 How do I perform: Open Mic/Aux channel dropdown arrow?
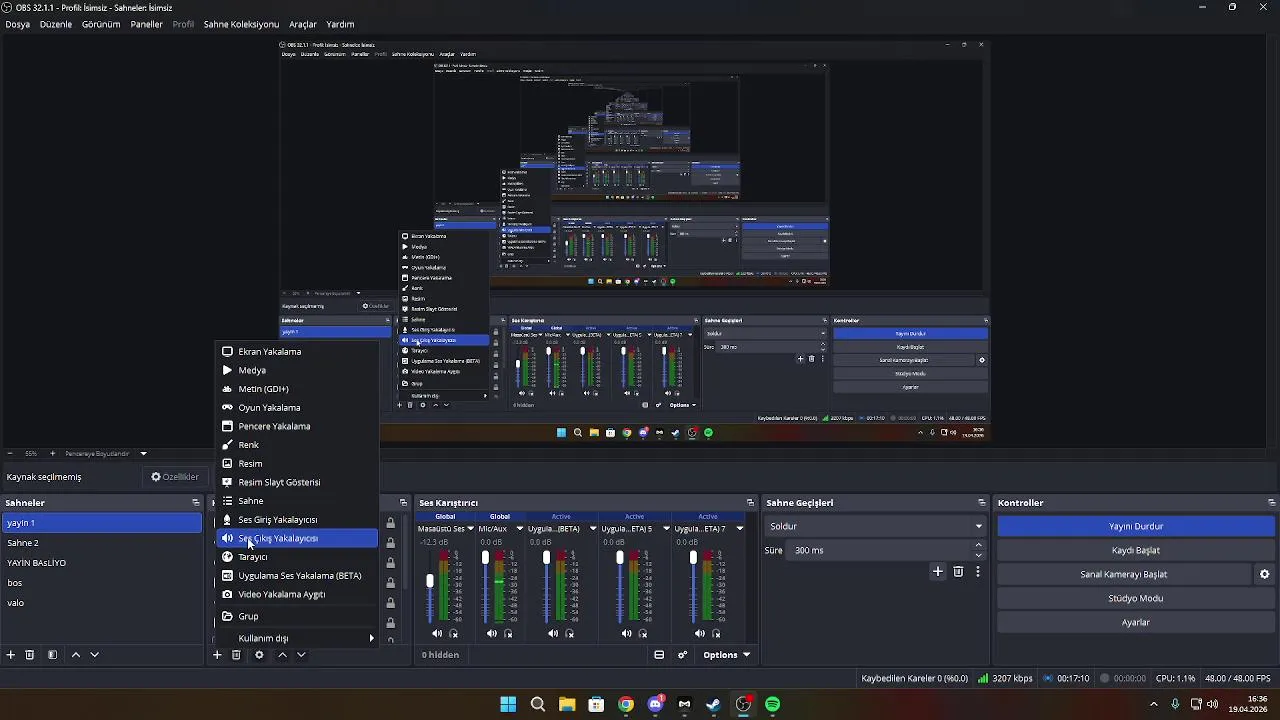pyautogui.click(x=519, y=528)
